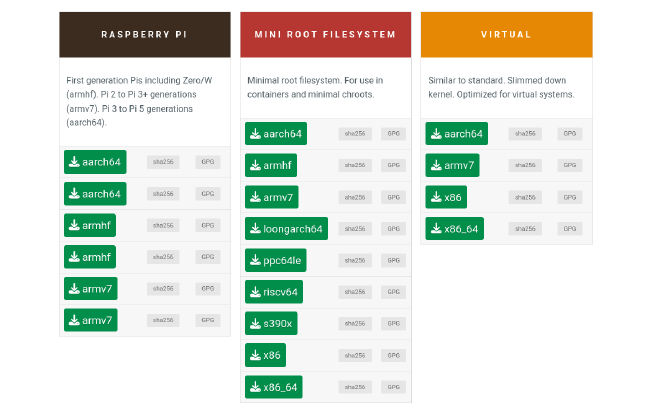
Task: Open GPG signature for riscv64
Action: tap(394, 292)
